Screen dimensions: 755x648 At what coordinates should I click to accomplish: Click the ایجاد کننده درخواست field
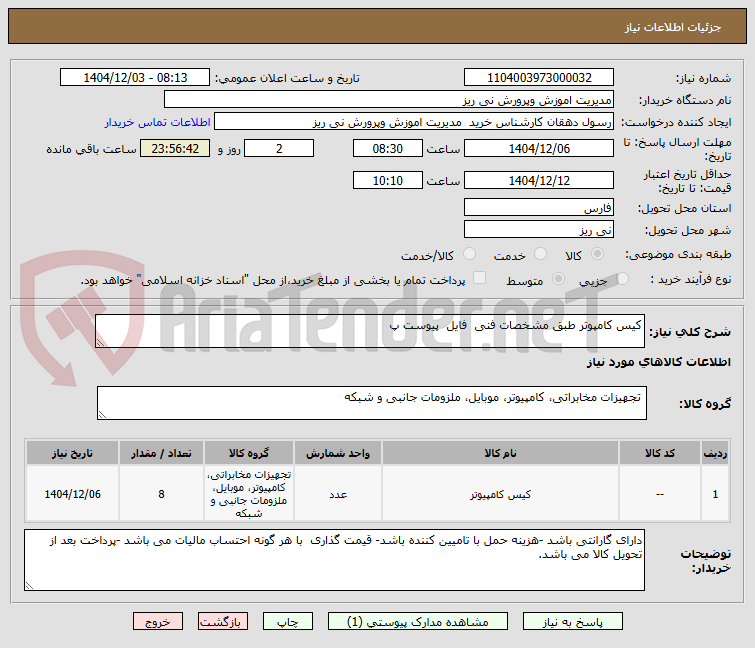click(414, 122)
